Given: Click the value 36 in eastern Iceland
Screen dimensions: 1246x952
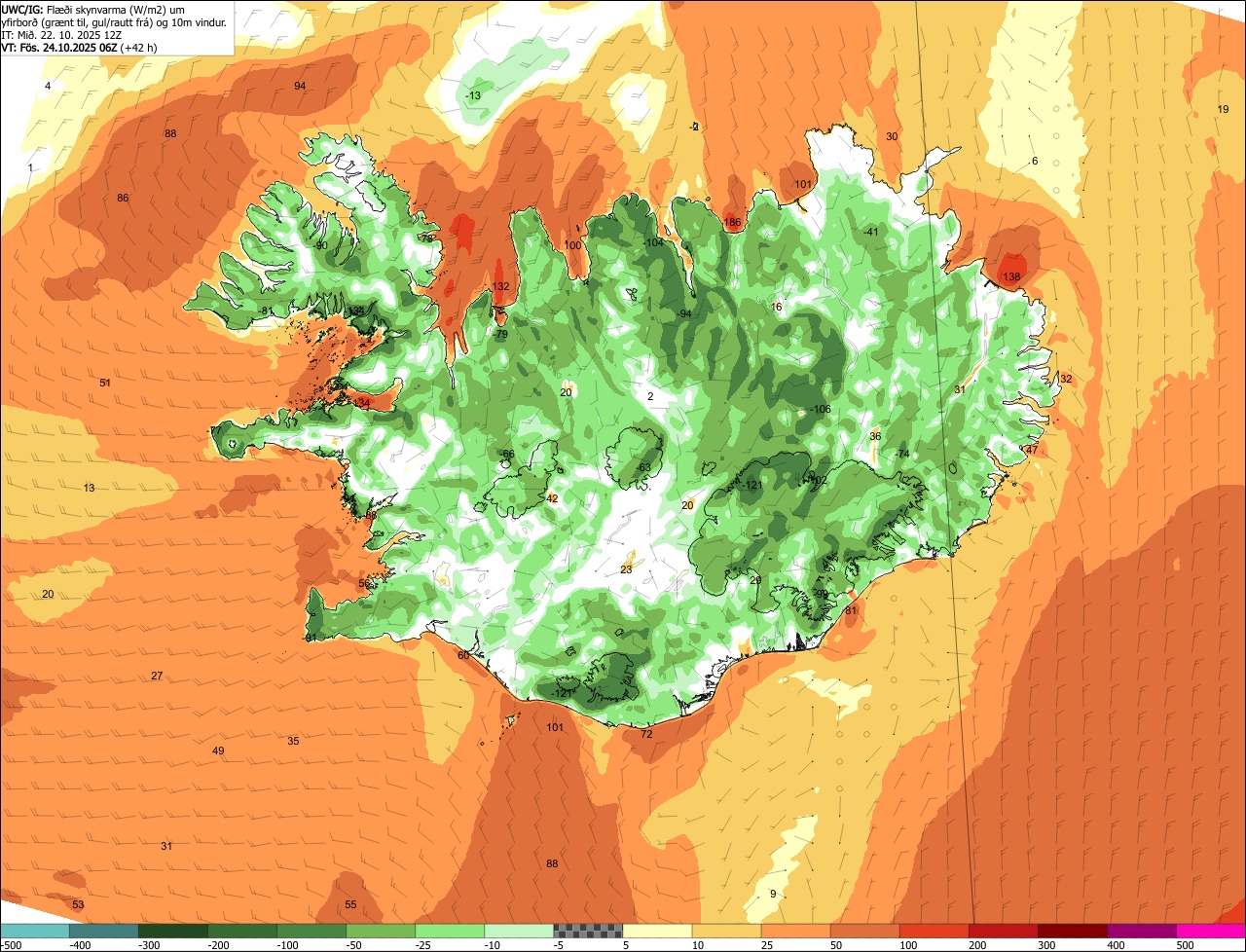Looking at the screenshot, I should tap(875, 436).
